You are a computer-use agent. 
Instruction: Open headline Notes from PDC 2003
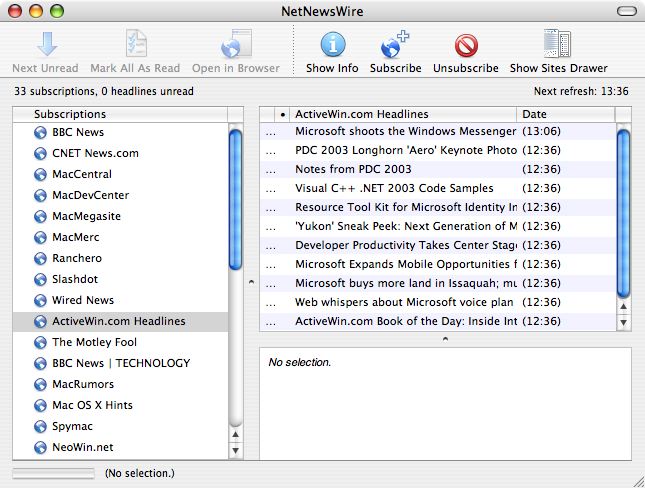(x=353, y=169)
